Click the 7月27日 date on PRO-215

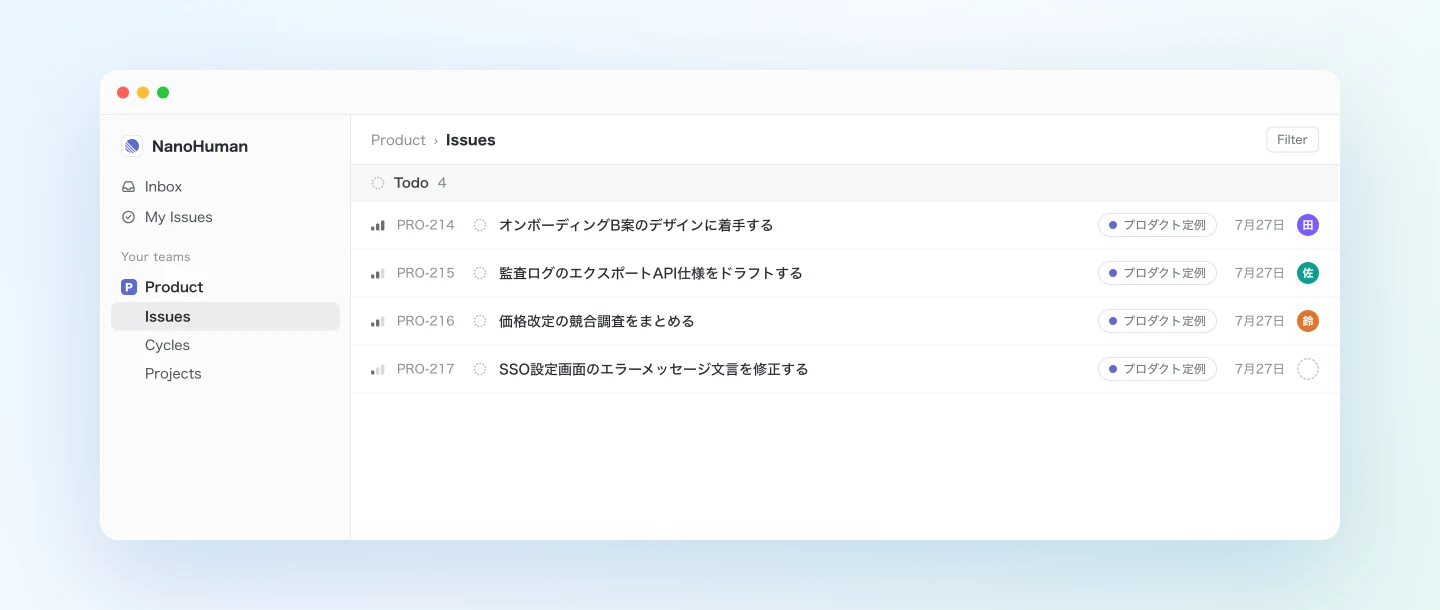point(1259,273)
